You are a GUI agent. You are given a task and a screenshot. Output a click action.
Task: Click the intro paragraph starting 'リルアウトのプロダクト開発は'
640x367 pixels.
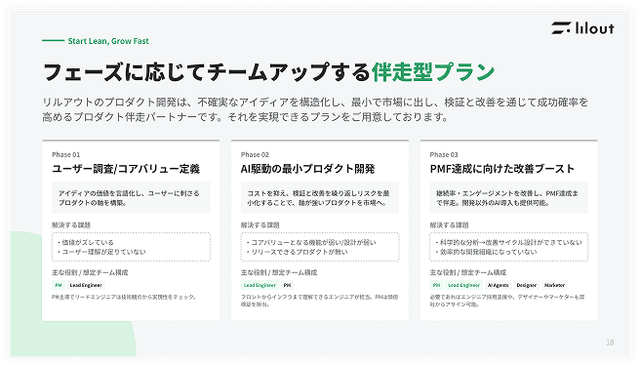tap(315, 109)
